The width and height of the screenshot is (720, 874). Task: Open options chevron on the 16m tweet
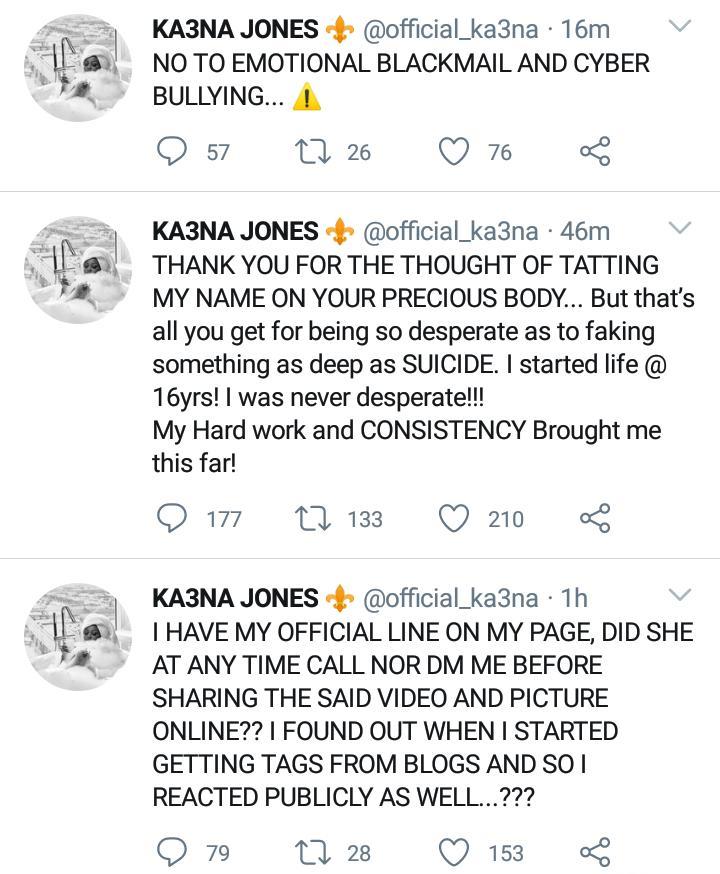pyautogui.click(x=680, y=28)
